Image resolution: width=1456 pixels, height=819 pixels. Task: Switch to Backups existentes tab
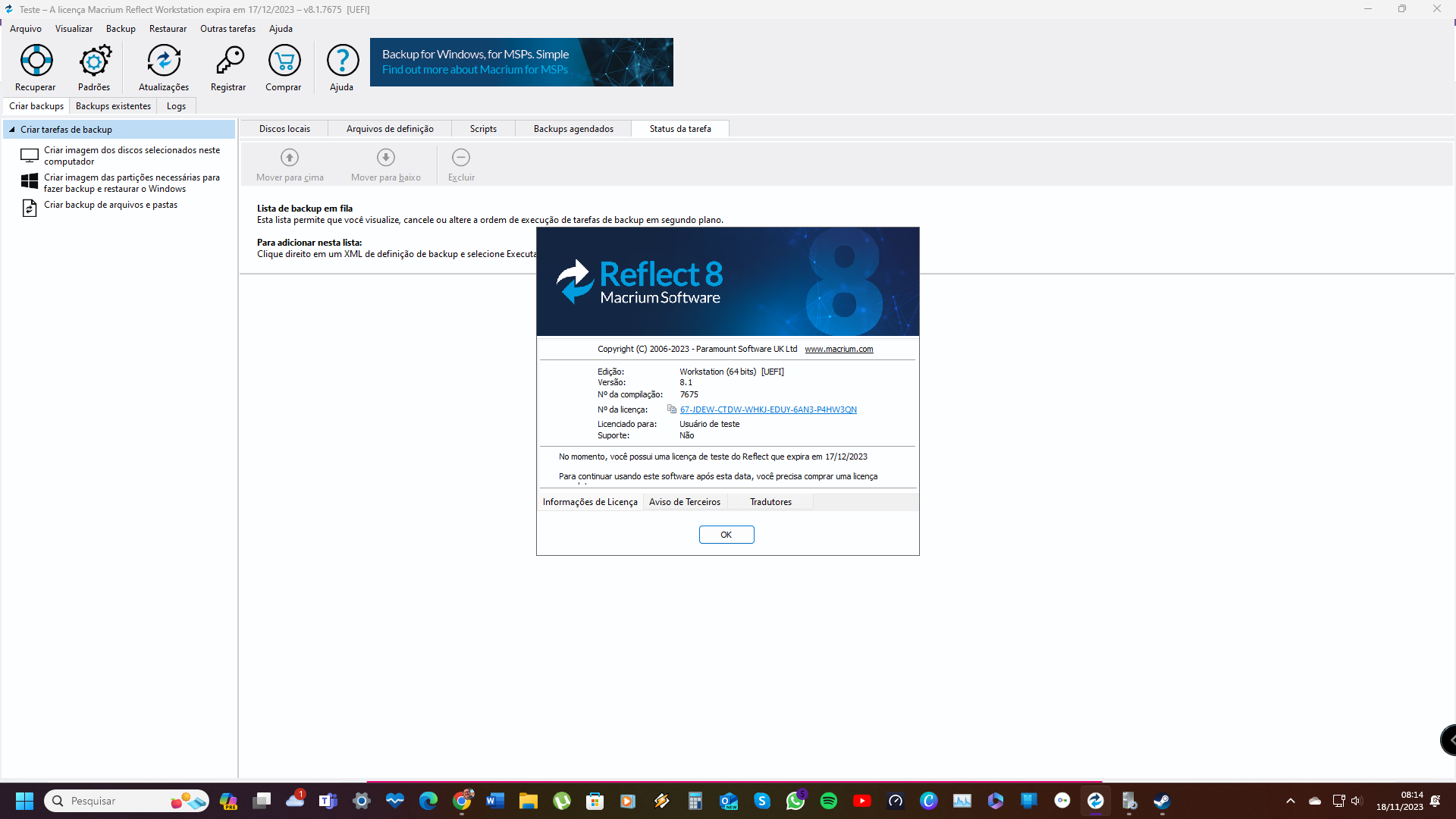click(x=113, y=106)
